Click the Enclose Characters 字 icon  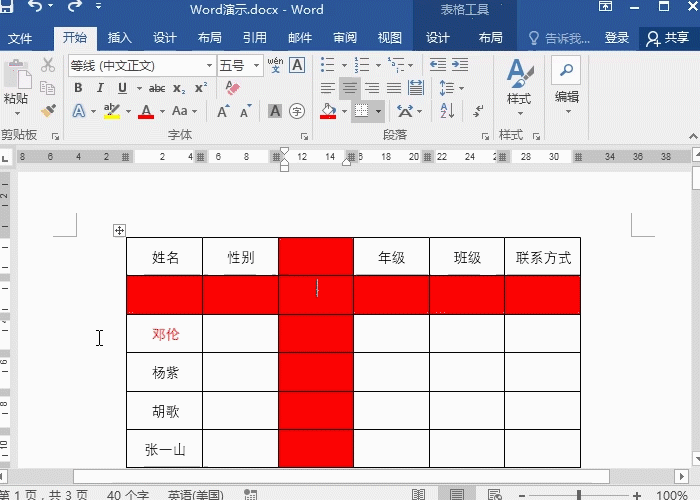[297, 111]
